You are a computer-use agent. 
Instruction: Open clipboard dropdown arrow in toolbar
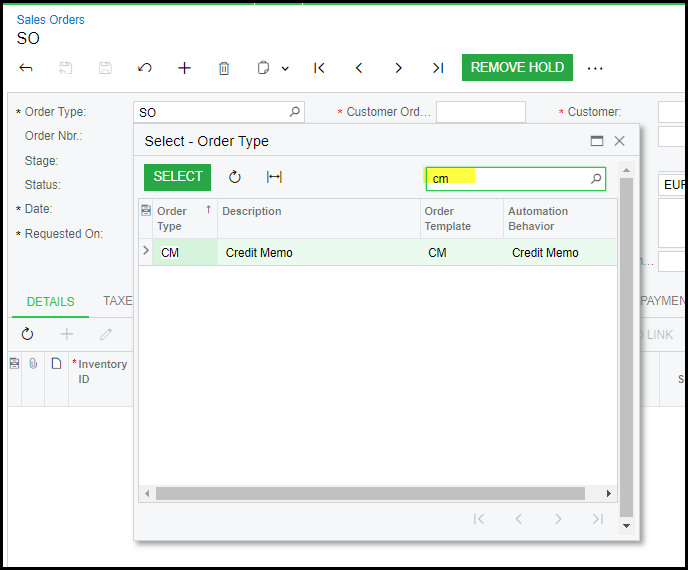(x=285, y=69)
